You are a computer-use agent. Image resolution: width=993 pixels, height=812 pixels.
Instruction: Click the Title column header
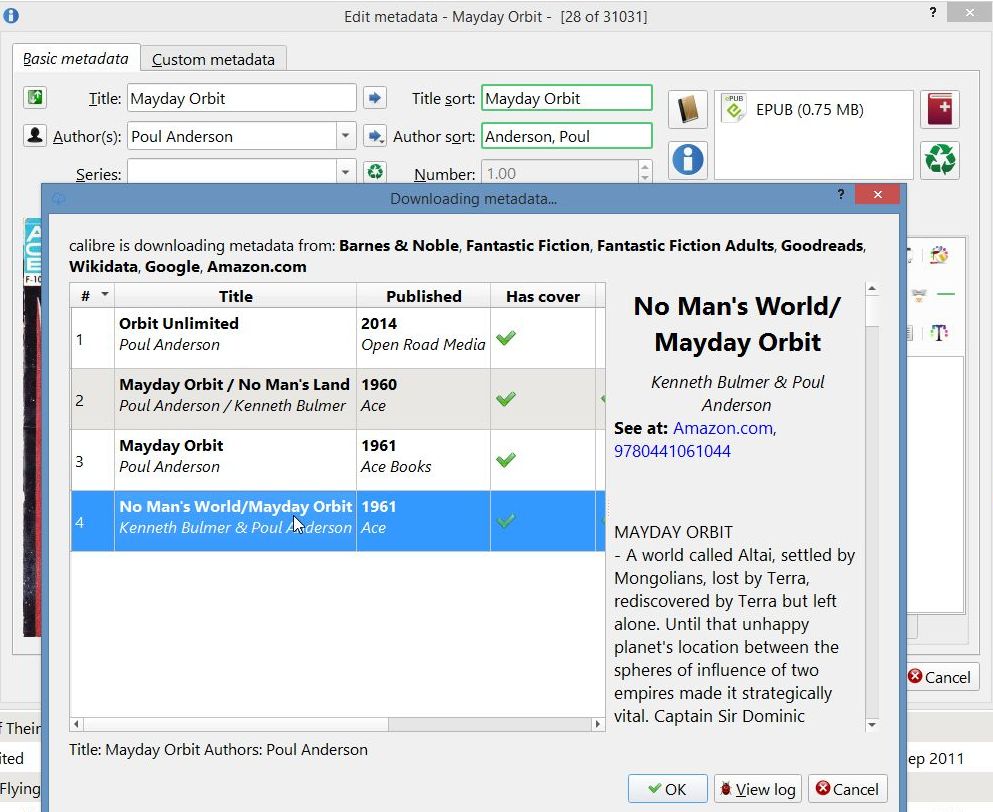tap(236, 296)
